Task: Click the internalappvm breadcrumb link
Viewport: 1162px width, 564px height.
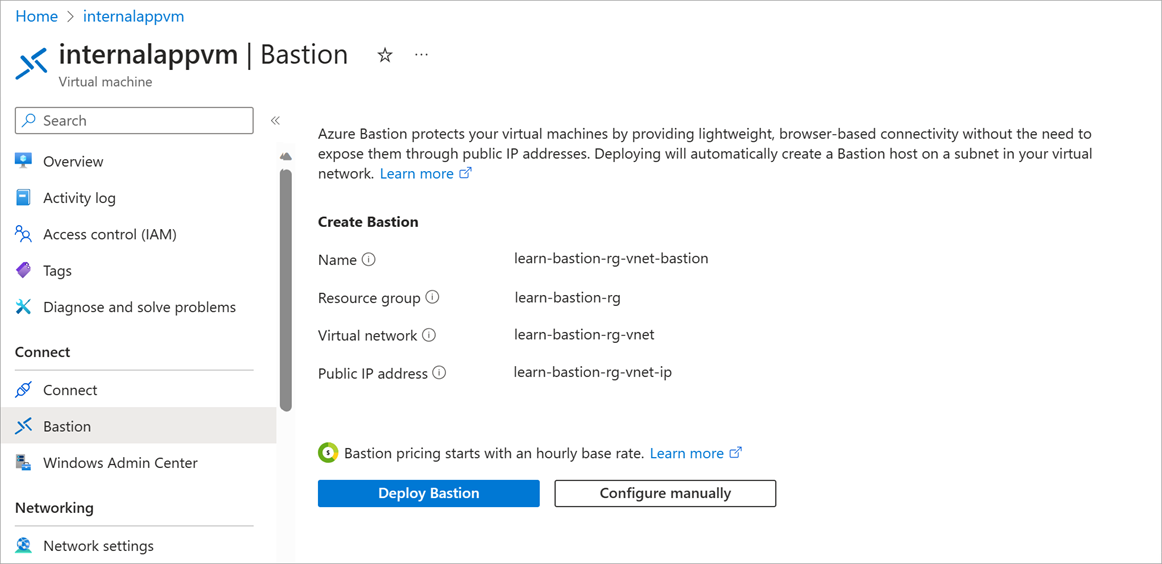Action: (x=134, y=16)
